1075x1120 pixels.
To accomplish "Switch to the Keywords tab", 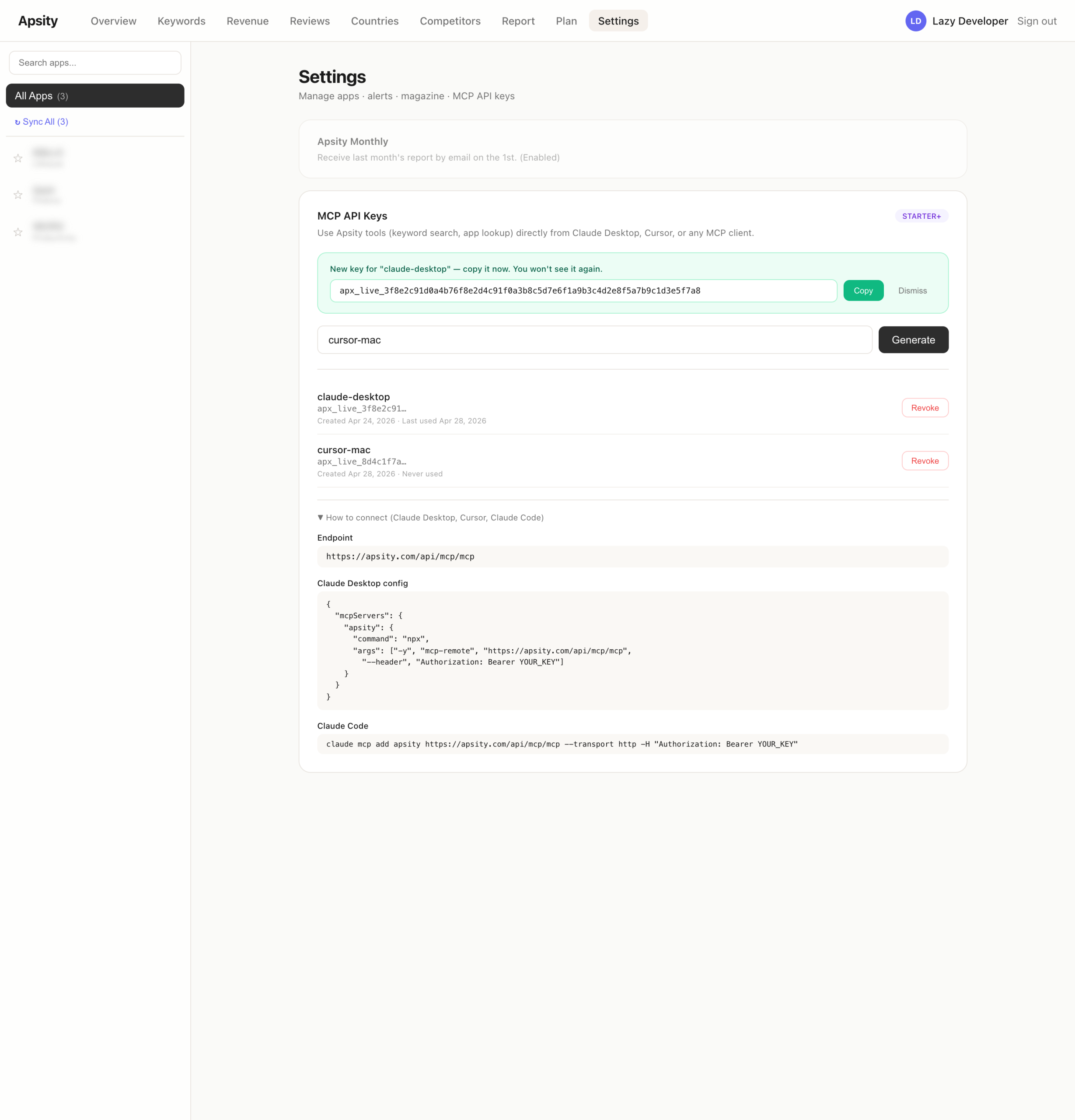I will (181, 21).
